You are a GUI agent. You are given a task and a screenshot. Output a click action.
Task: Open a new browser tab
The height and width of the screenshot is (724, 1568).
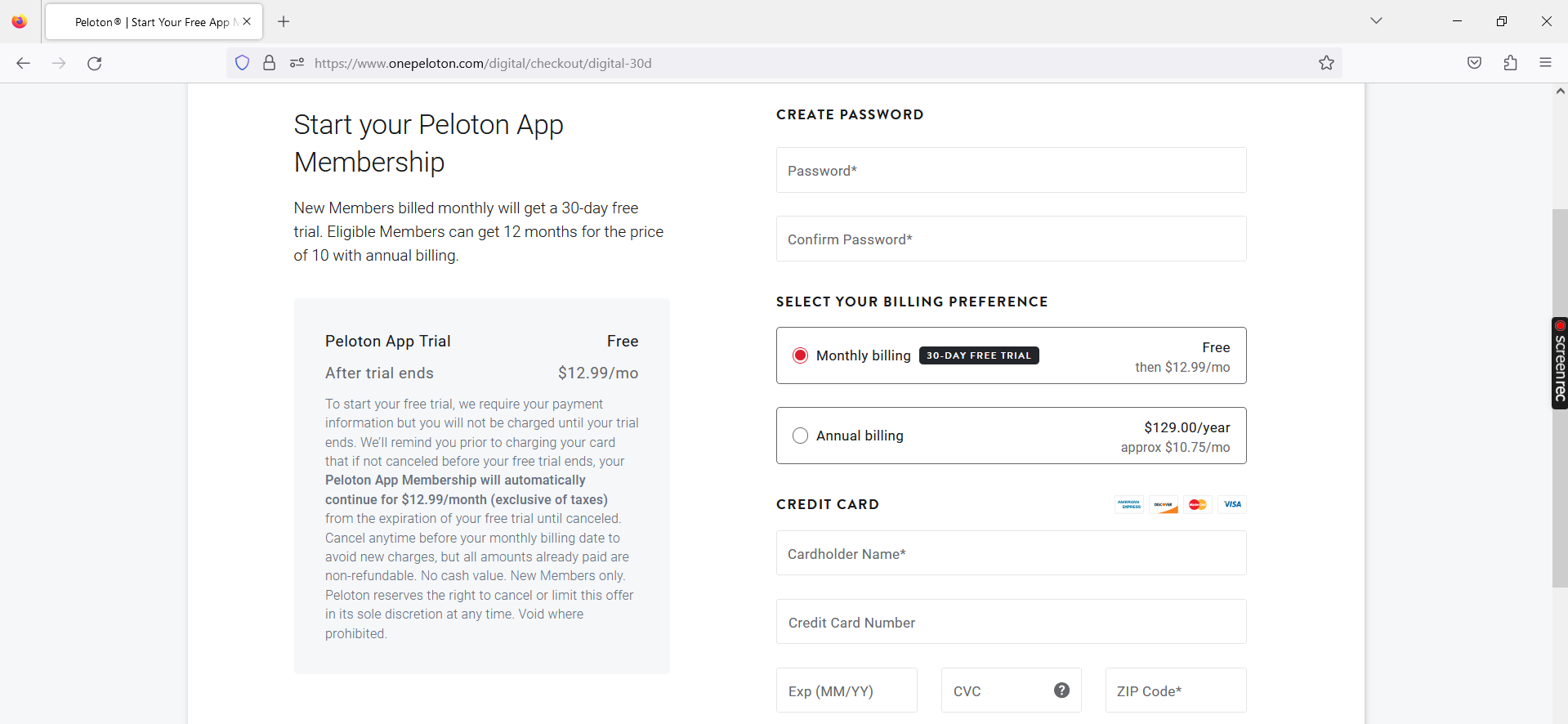point(284,22)
